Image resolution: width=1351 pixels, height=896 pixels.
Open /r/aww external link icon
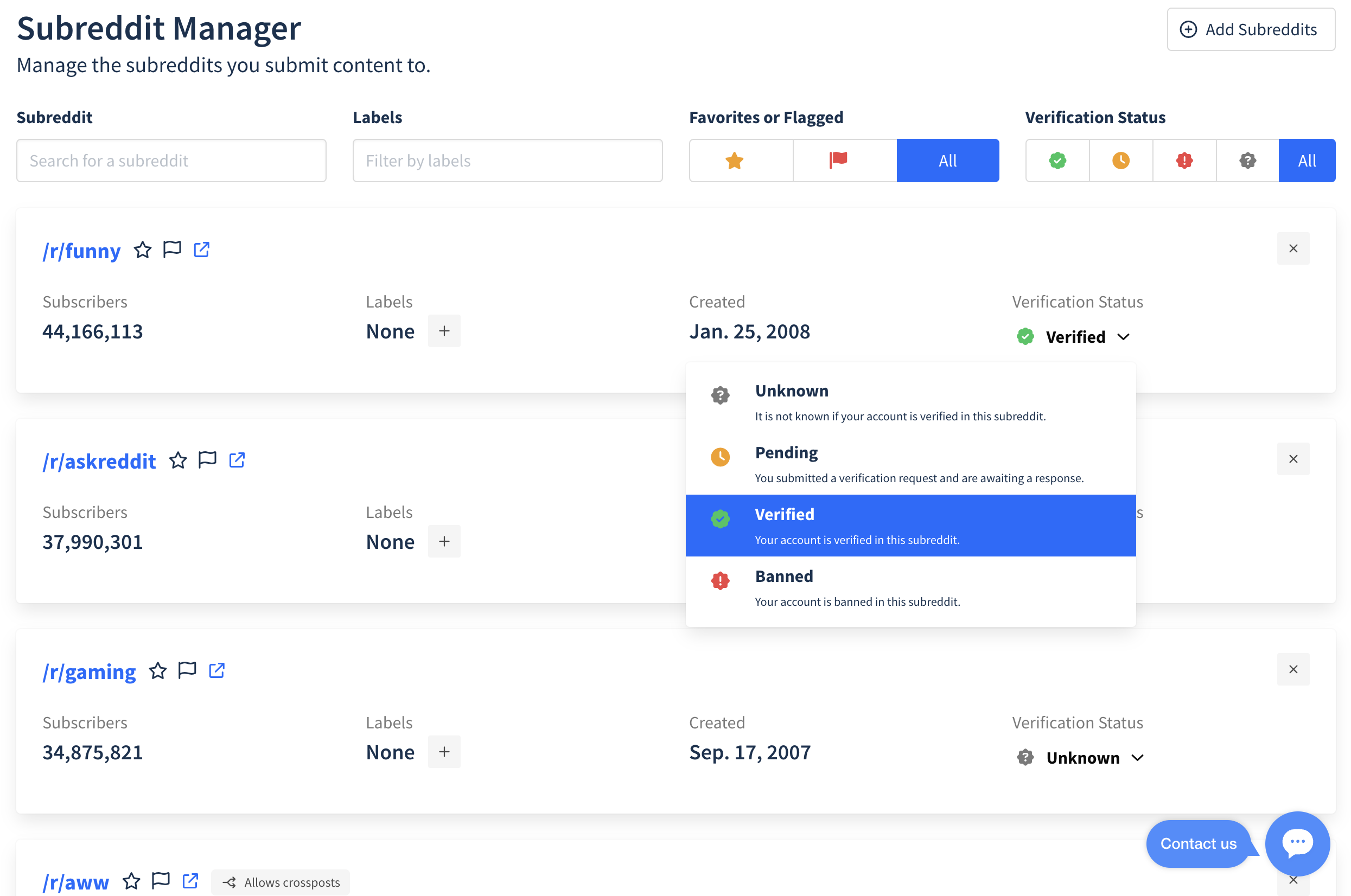click(x=190, y=881)
